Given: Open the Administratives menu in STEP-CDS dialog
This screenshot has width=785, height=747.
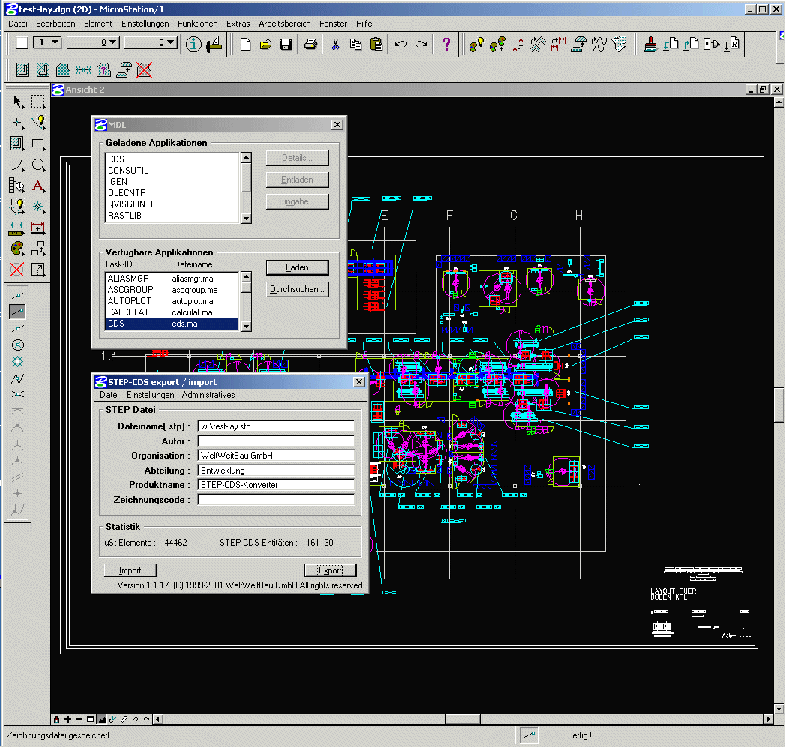Looking at the screenshot, I should [208, 395].
